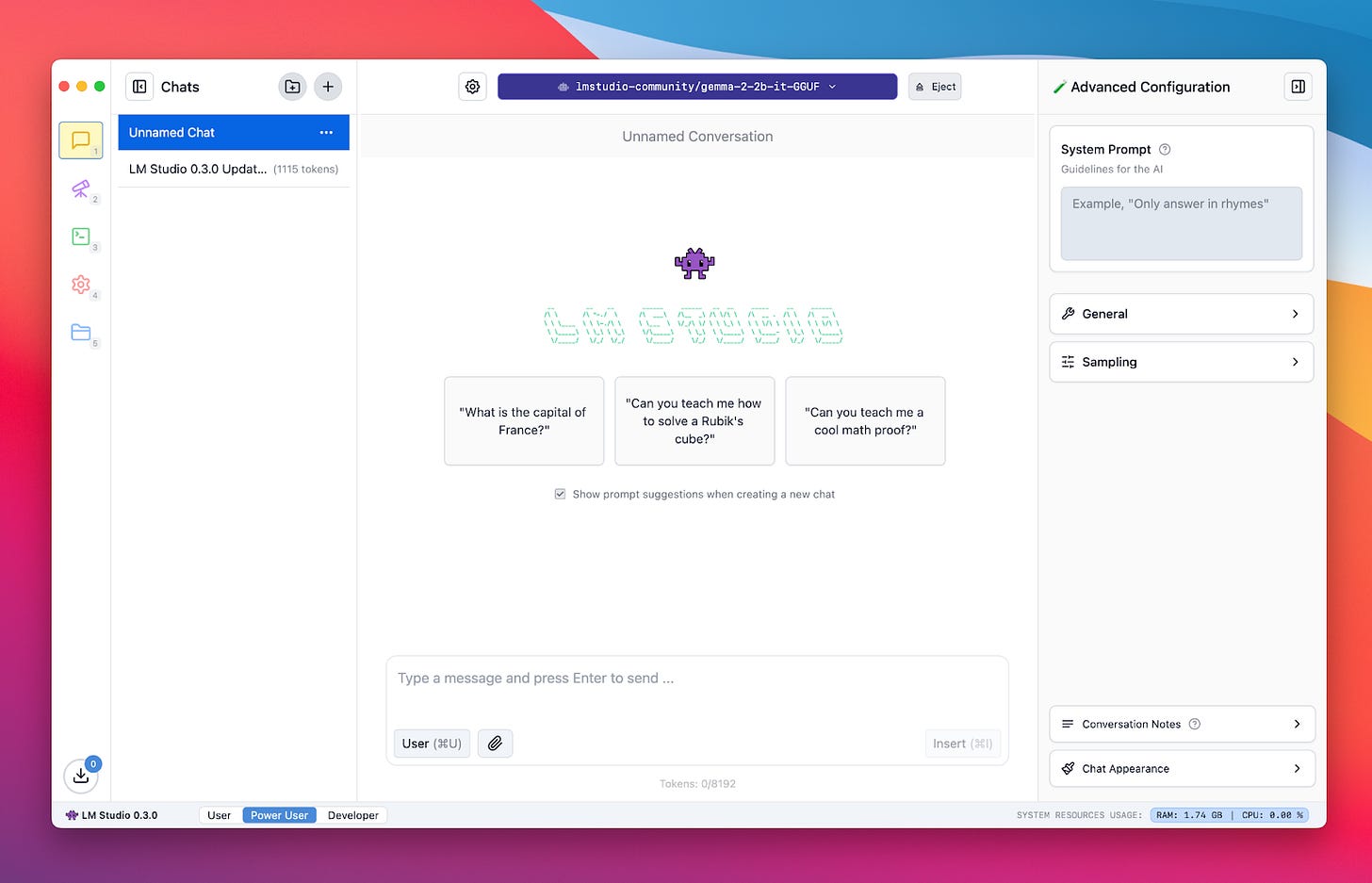
Task: Click the purple LM Studio mascot icon
Action: (694, 264)
